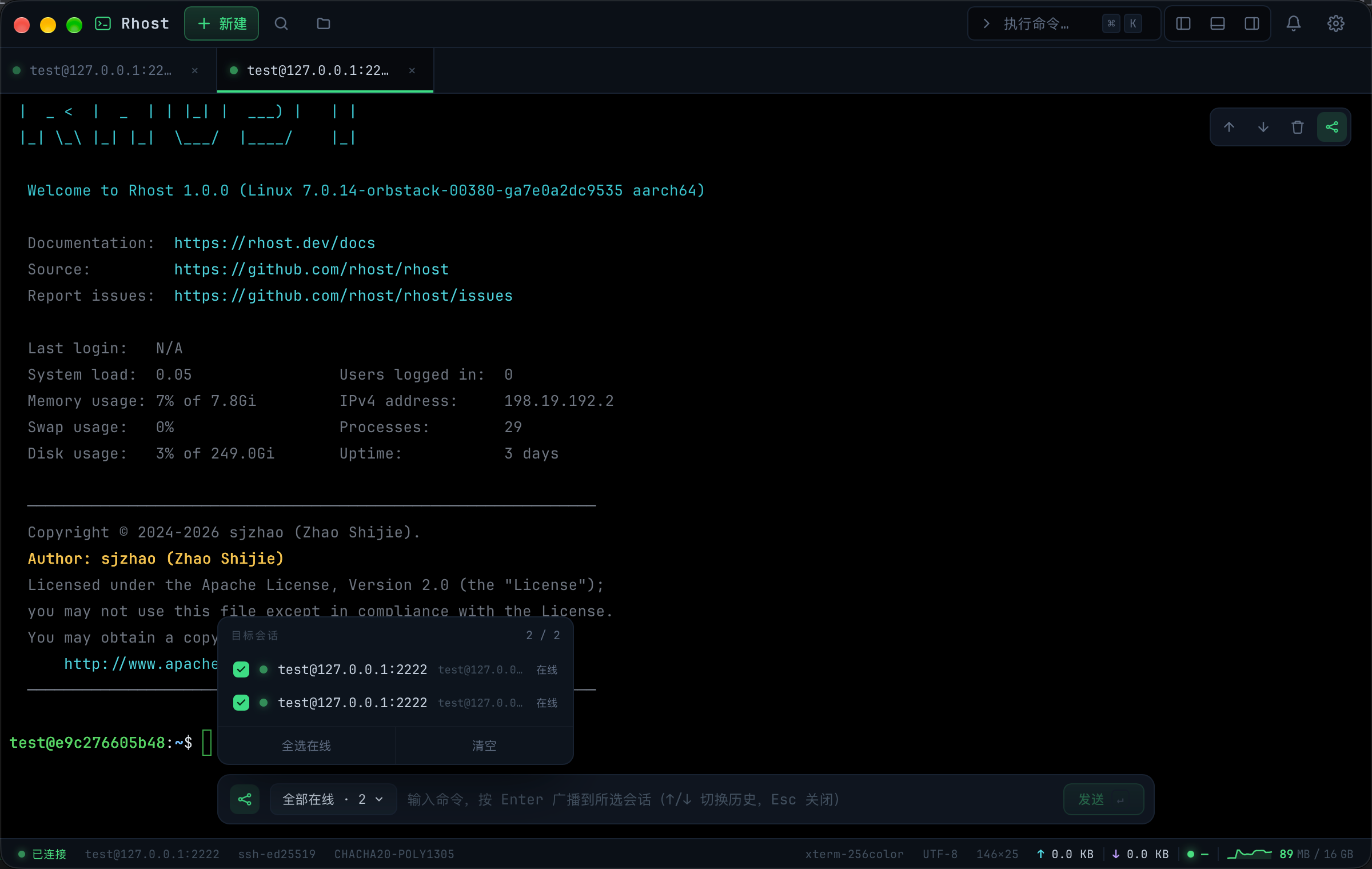Expand the 全部在线 · 2 target dropdown
The height and width of the screenshot is (869, 1372).
pos(333,799)
